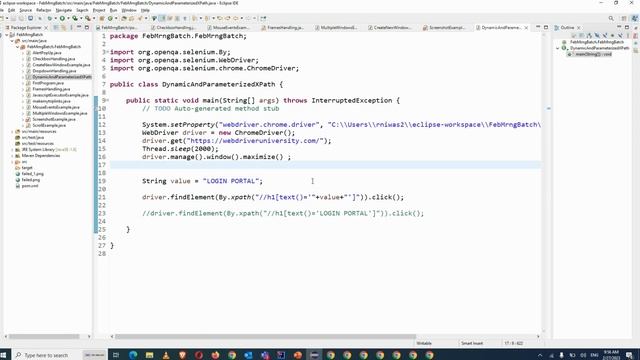Click the Debug bug icon in the toolbar

[x=50, y=18]
